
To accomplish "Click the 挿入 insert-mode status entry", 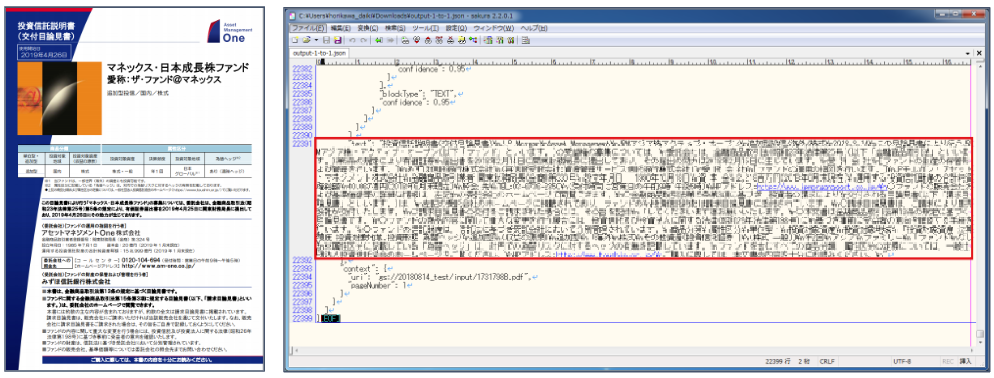I will pos(965,361).
